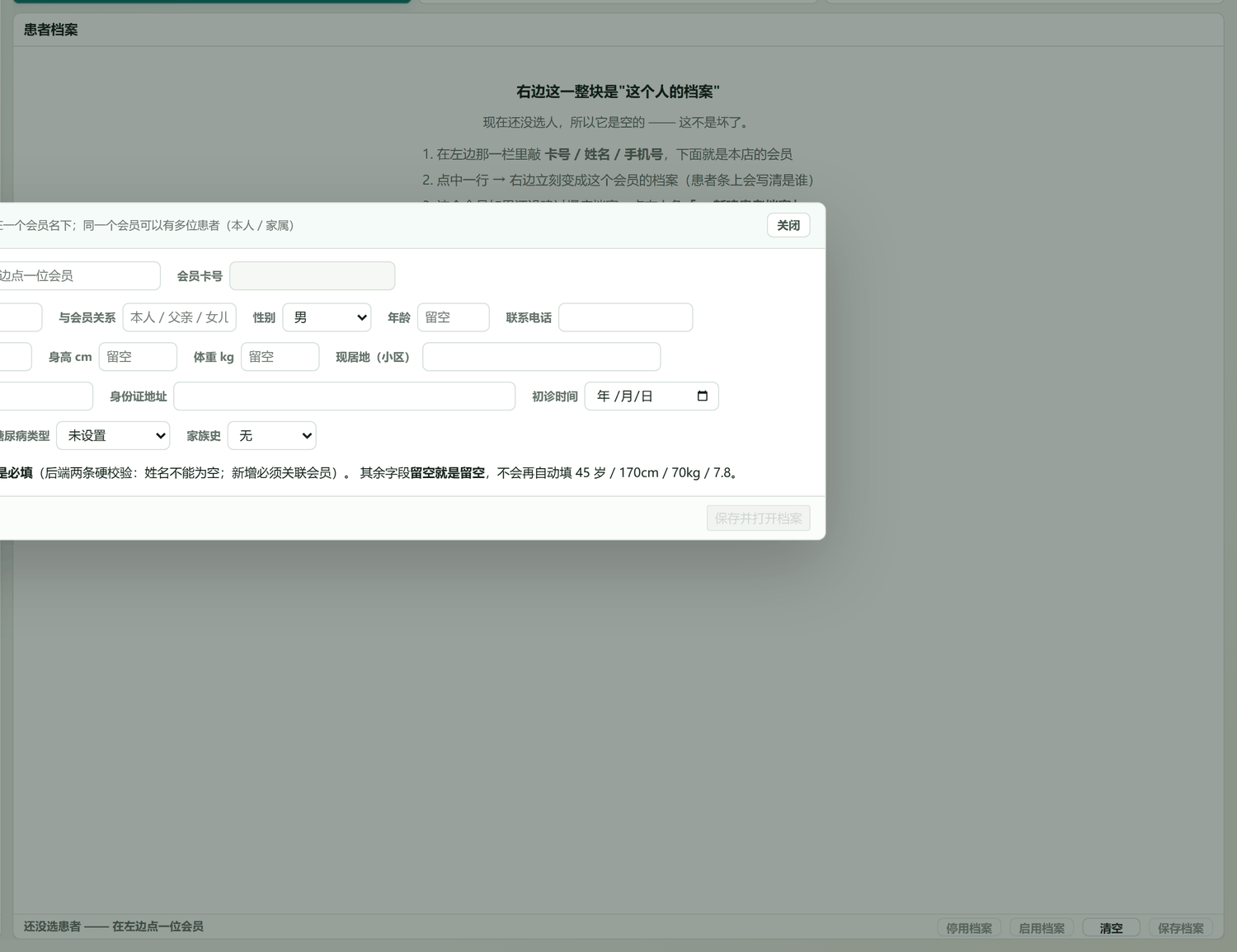Viewport: 1237px width, 952px height.
Task: Focus the 会员卡号 input field
Action: 313,276
